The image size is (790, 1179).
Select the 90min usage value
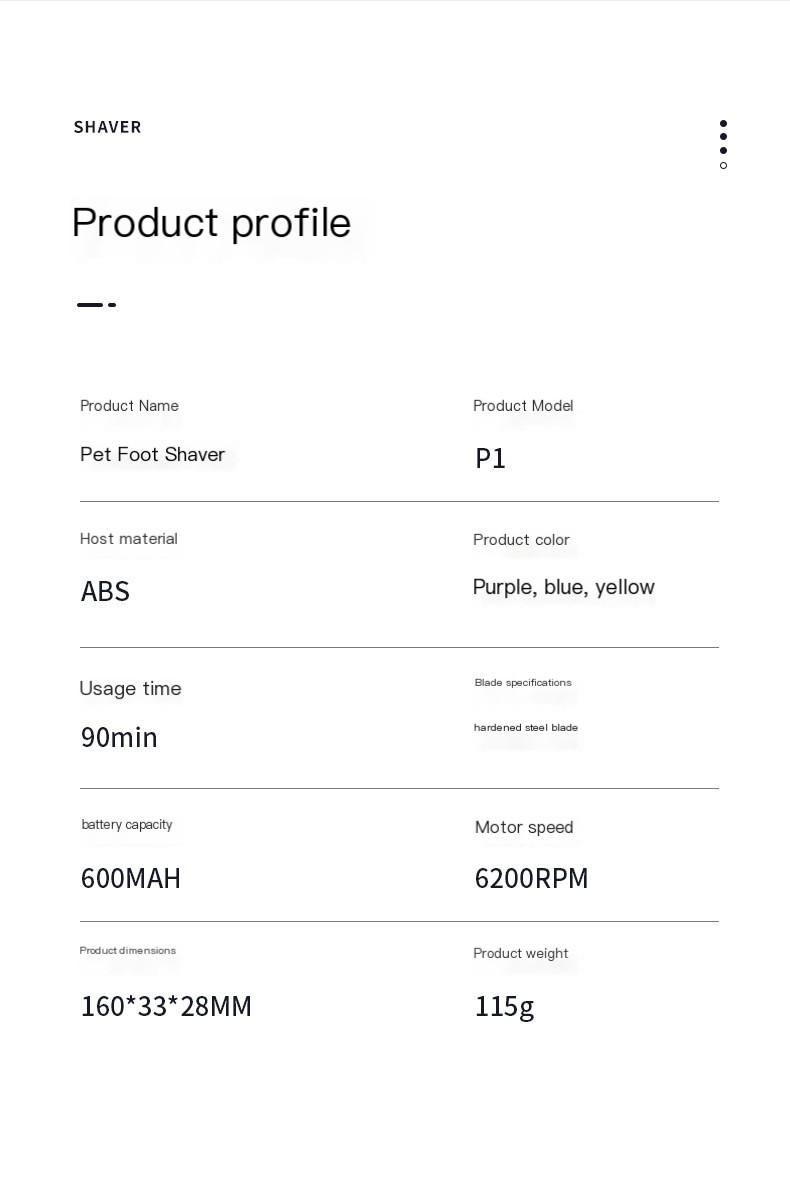click(x=119, y=737)
